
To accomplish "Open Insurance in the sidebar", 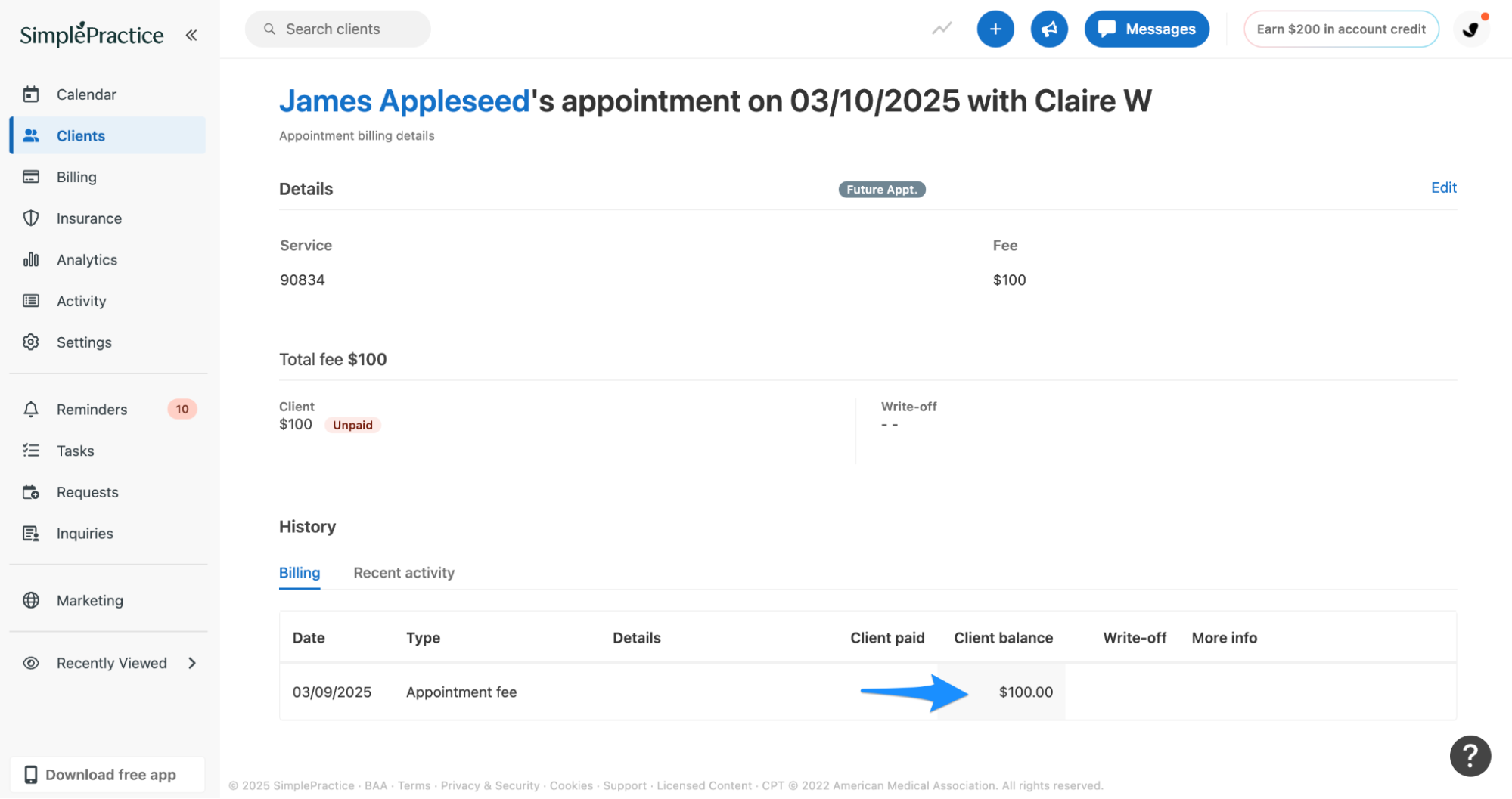I will (x=107, y=218).
